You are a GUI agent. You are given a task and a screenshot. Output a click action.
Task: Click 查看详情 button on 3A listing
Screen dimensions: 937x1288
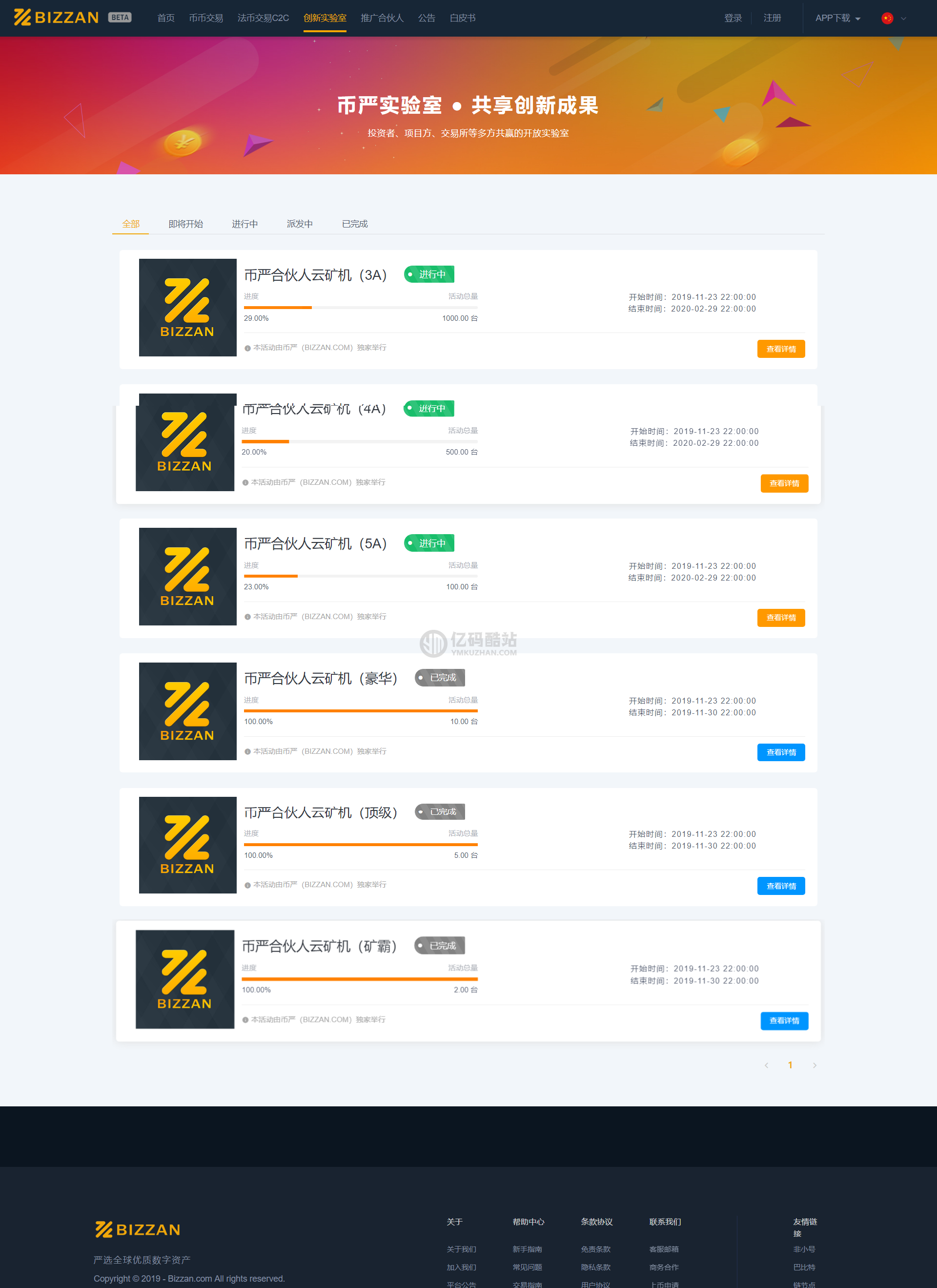click(x=783, y=349)
